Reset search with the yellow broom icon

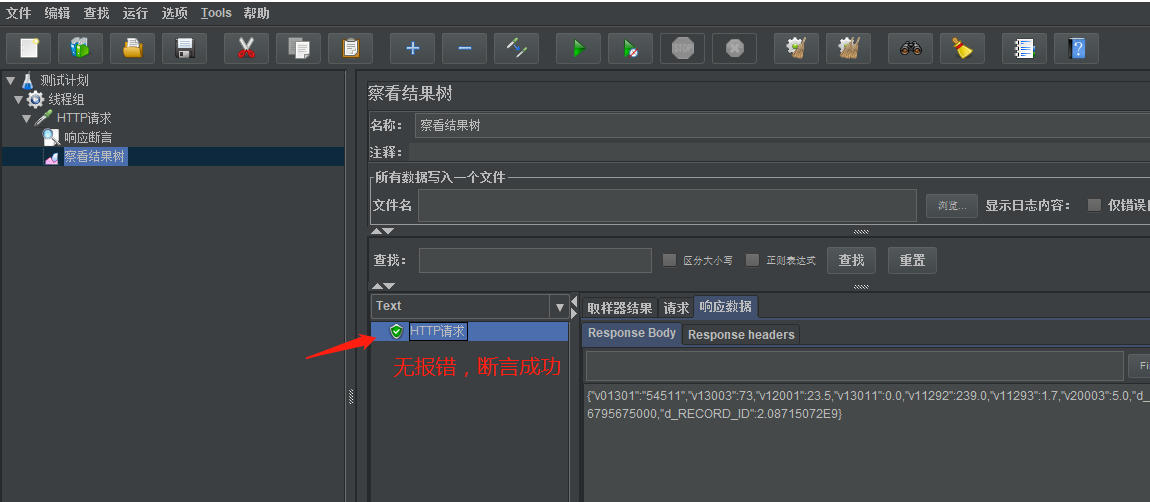[x=963, y=48]
